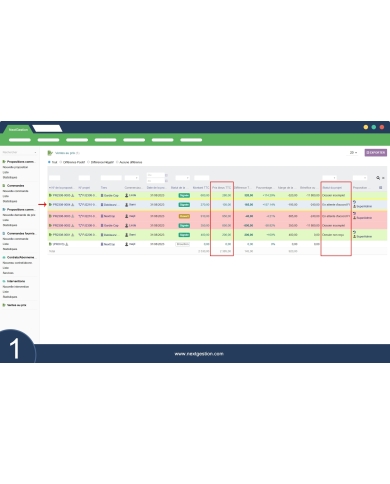390x484 pixels.
Task: Click the download icon in the blue table row
Action: [73, 205]
